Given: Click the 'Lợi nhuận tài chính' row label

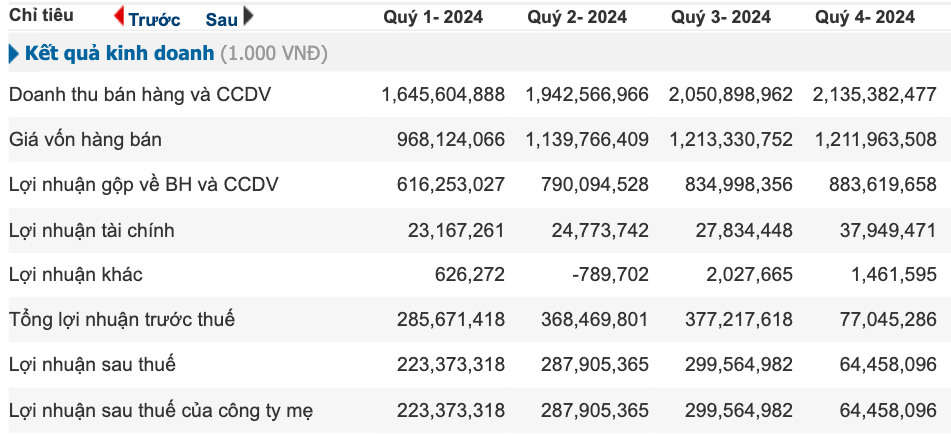Looking at the screenshot, I should tap(92, 230).
